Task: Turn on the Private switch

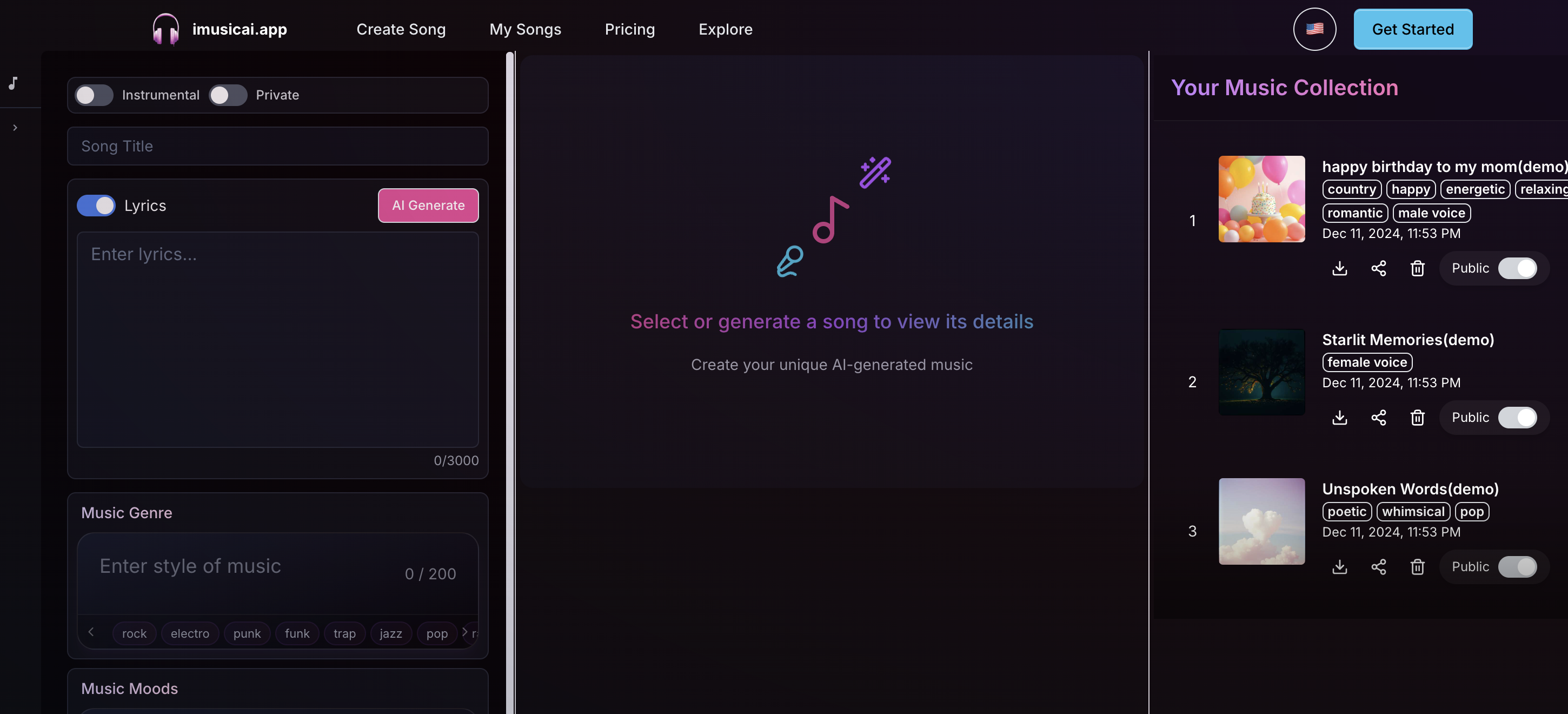Action: (x=228, y=95)
